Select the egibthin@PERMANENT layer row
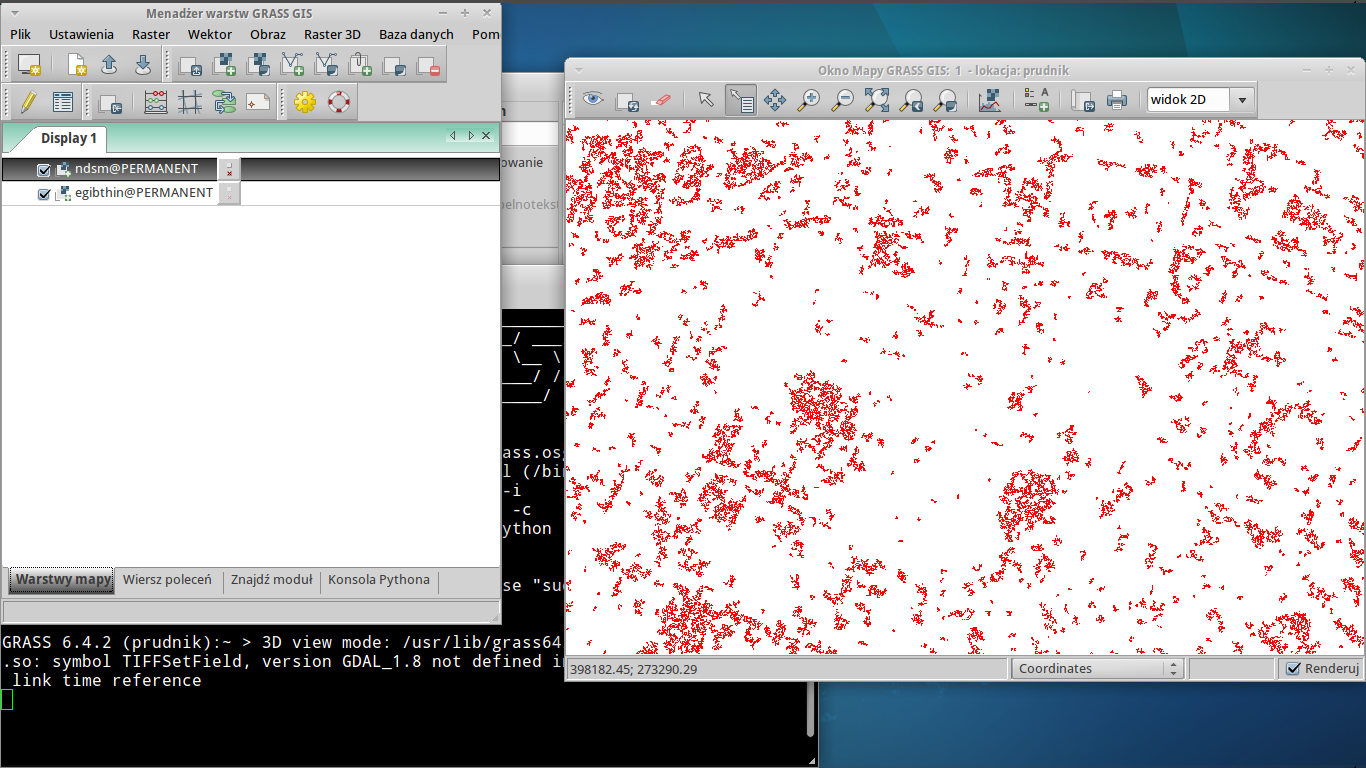 (x=250, y=194)
